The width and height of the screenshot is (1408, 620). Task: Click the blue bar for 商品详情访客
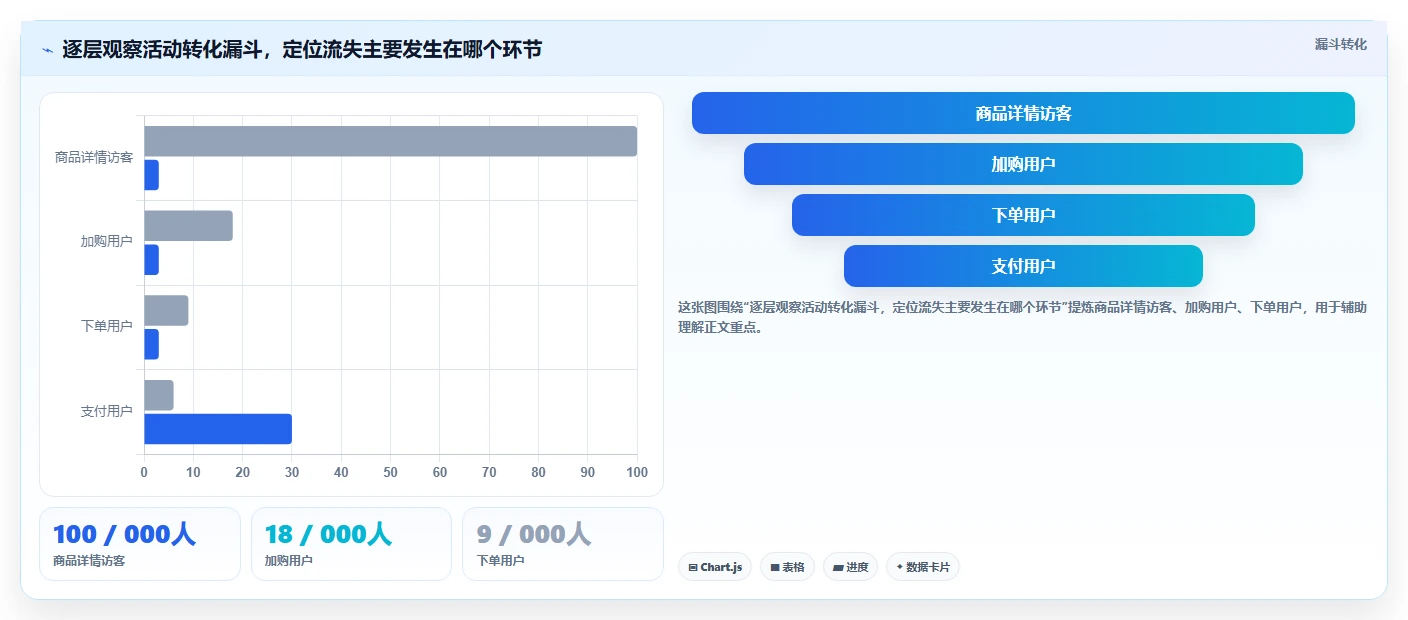pos(151,175)
